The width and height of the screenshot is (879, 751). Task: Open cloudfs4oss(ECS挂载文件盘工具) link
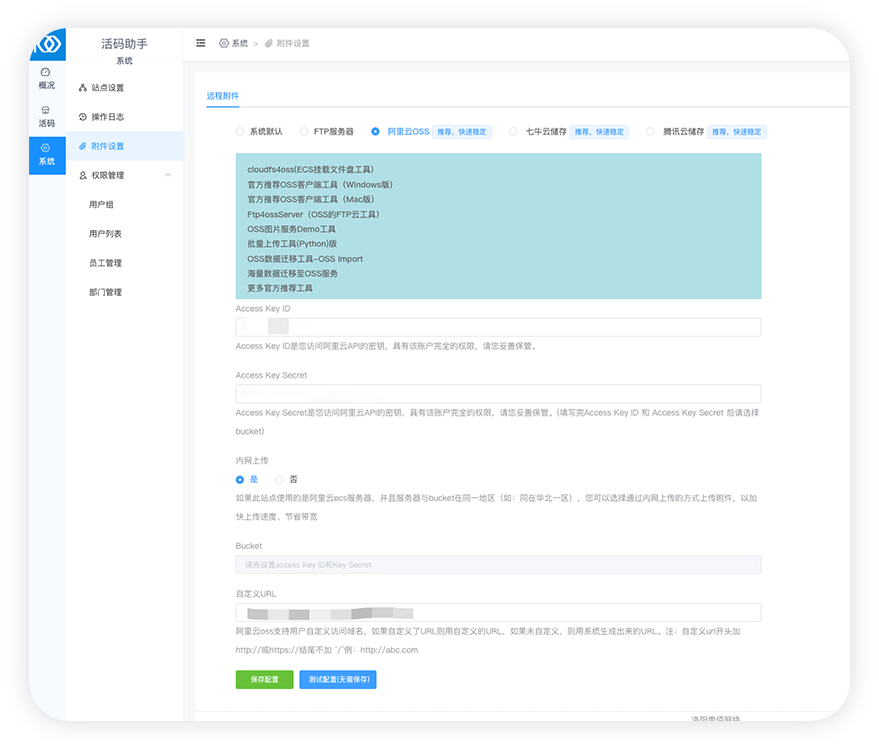pyautogui.click(x=311, y=169)
